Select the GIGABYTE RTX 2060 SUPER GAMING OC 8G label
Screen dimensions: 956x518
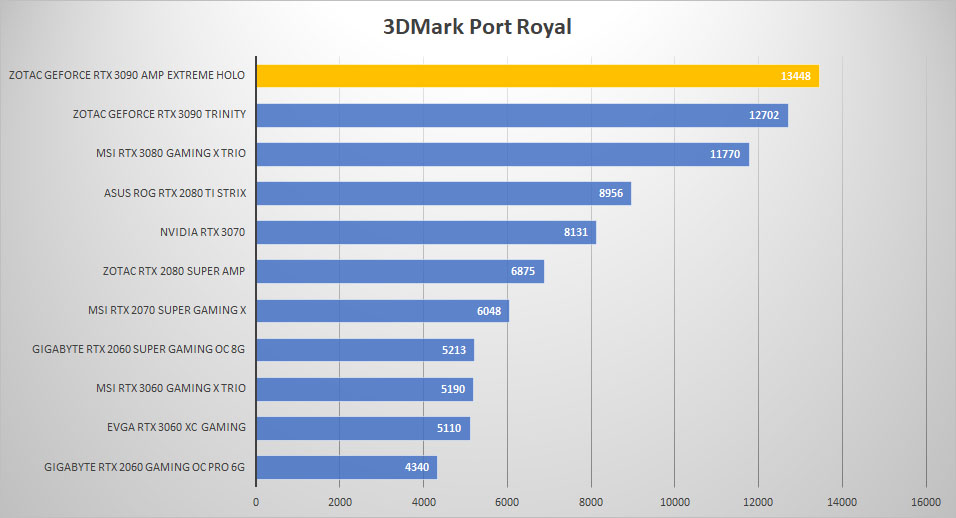tap(138, 349)
